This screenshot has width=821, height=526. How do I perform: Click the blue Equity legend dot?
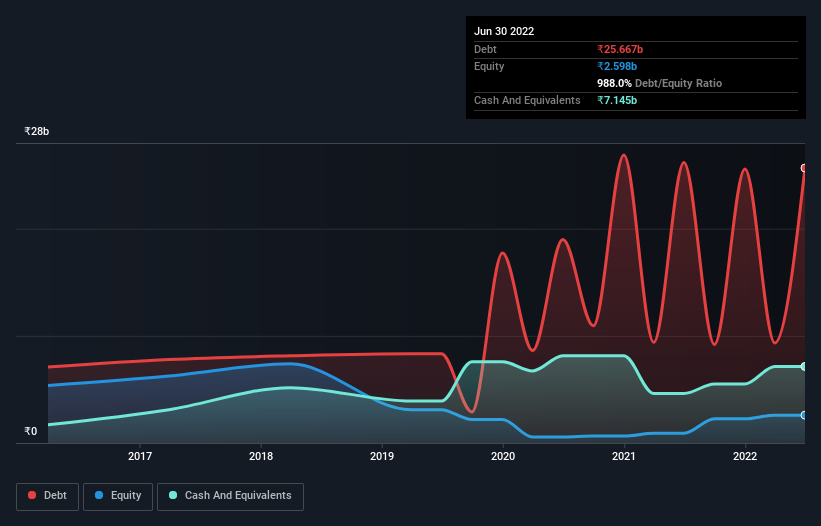point(99,495)
